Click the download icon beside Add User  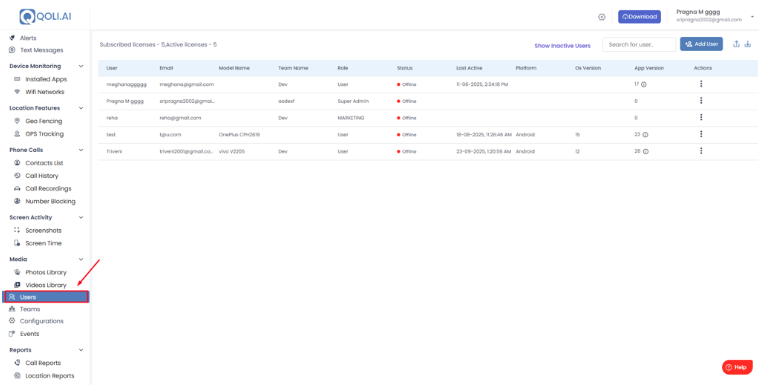point(748,44)
